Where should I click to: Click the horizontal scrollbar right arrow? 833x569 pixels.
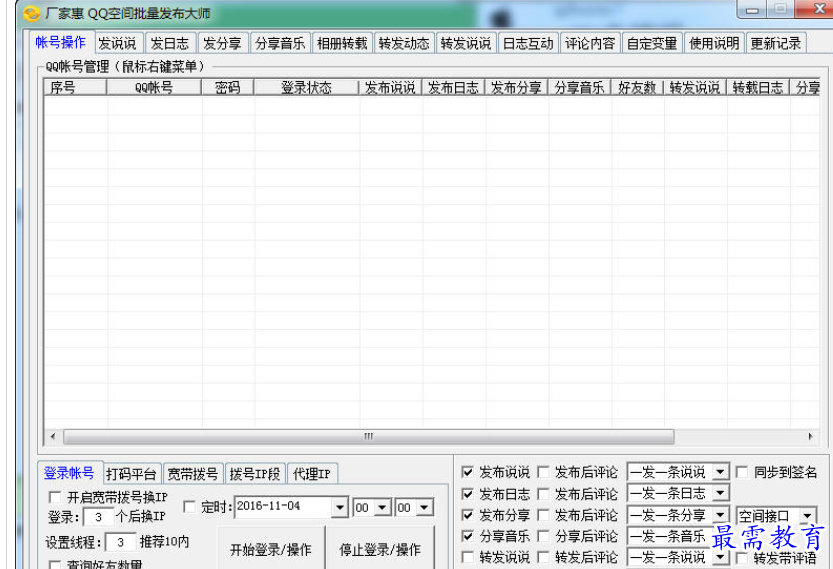[x=810, y=436]
